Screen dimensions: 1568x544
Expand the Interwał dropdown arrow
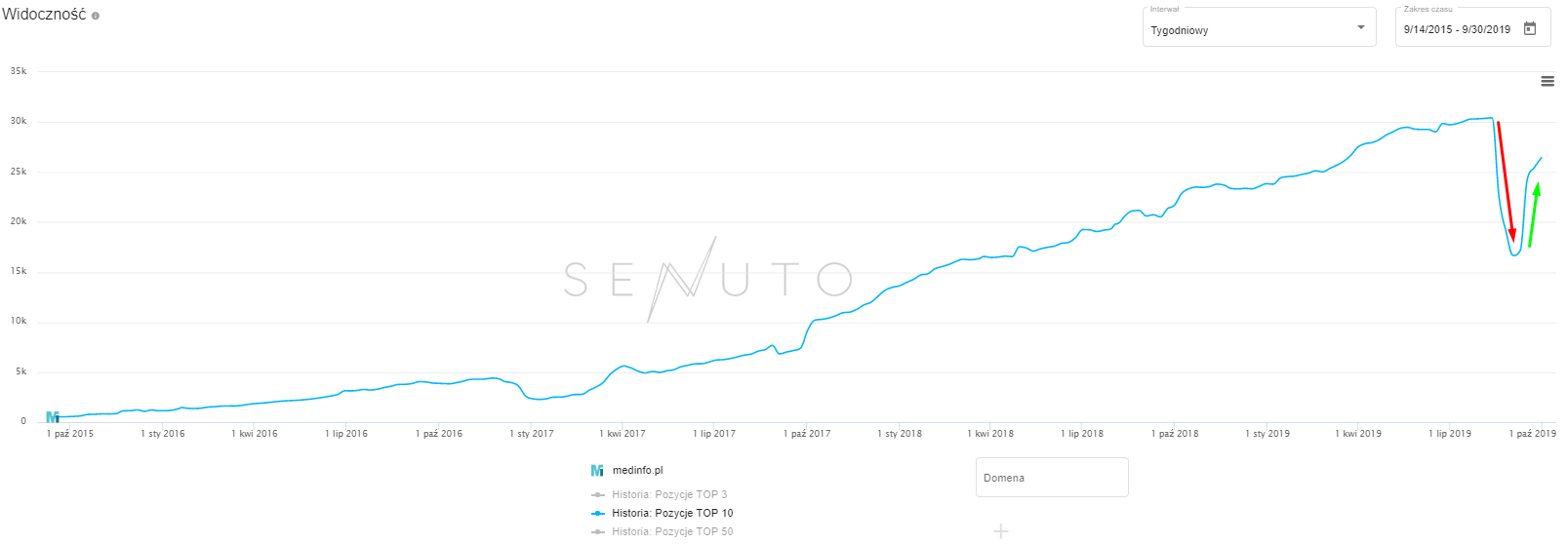click(1361, 28)
